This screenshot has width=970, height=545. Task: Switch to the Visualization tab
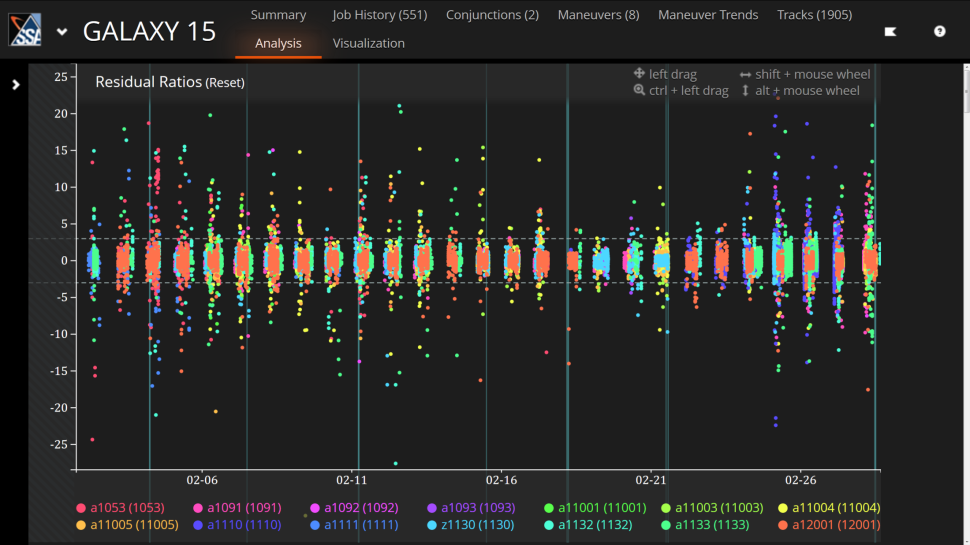[369, 43]
